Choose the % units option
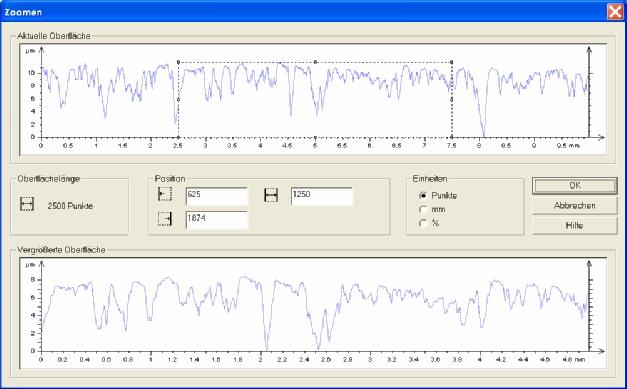This screenshot has height=389, width=627. (423, 223)
